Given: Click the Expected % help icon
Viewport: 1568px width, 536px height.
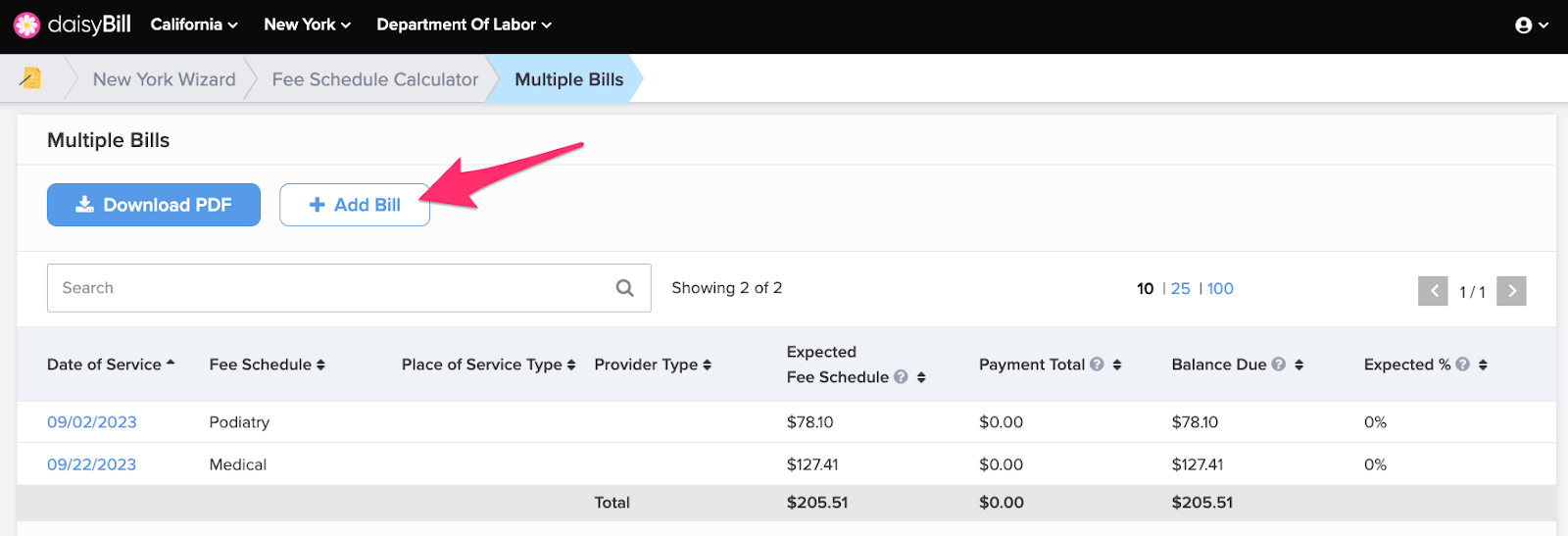Looking at the screenshot, I should (x=1462, y=365).
